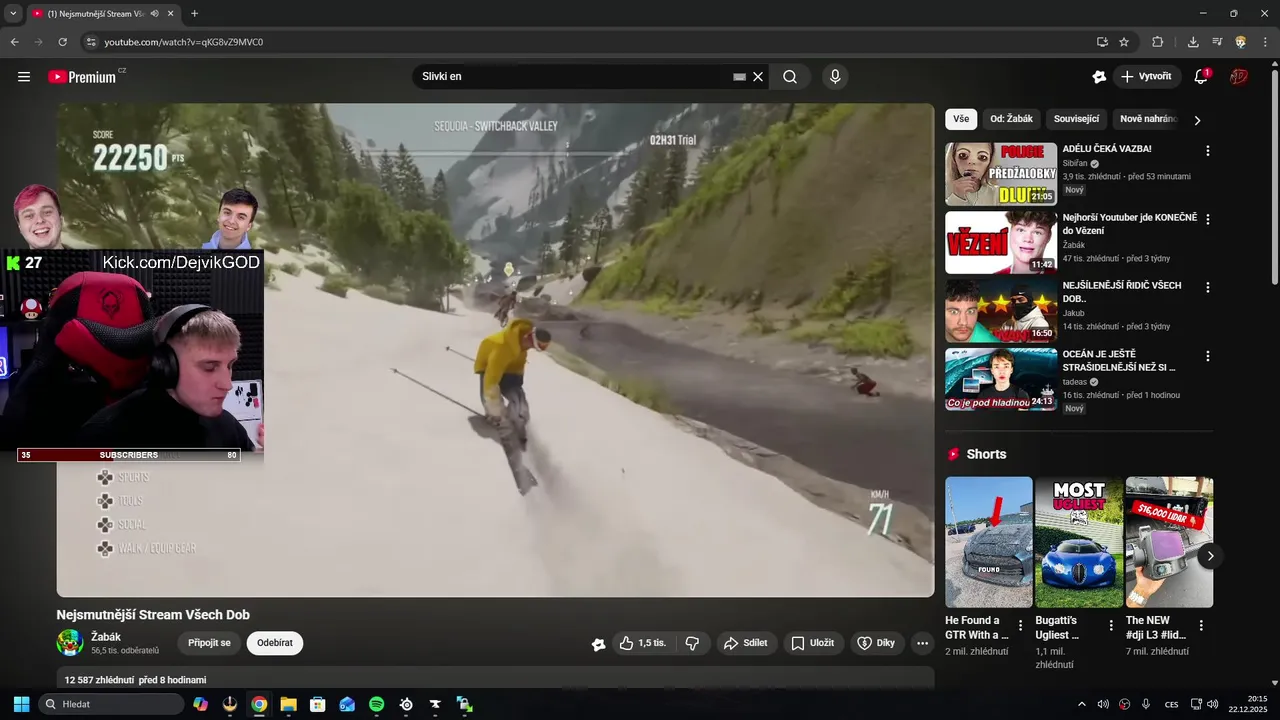Select the Související filter chip
Image resolution: width=1280 pixels, height=720 pixels.
click(1076, 119)
